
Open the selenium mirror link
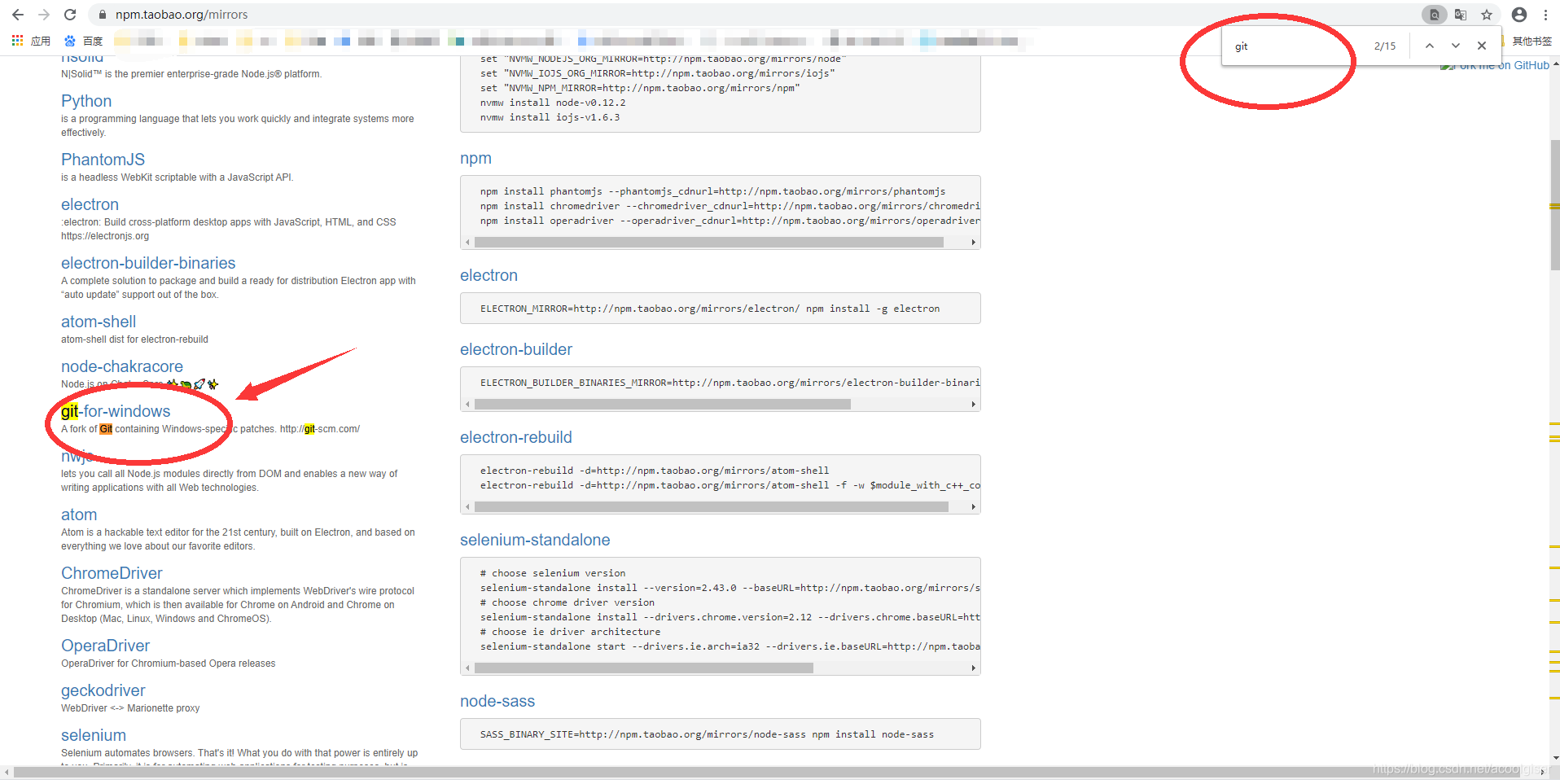(x=94, y=735)
